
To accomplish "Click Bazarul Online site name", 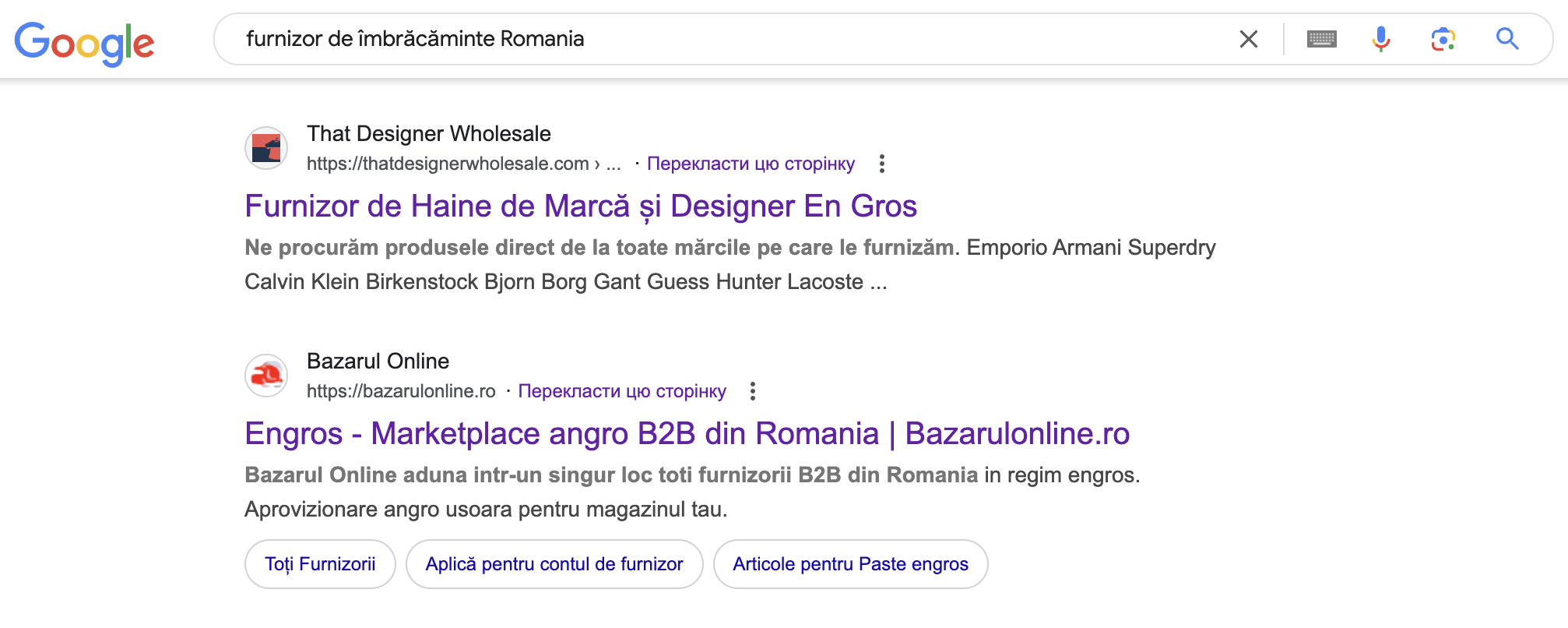I will click(378, 362).
